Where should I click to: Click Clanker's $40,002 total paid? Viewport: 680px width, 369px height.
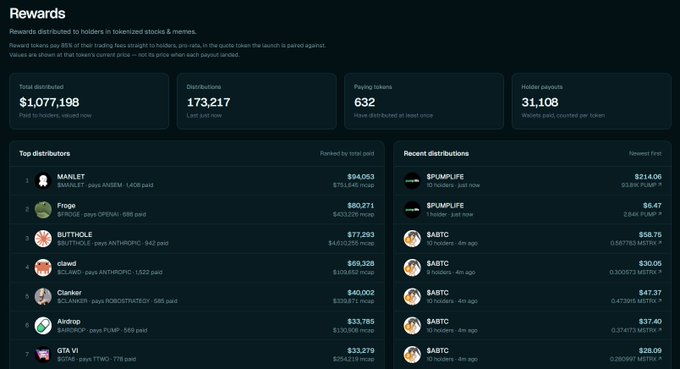tap(360, 293)
